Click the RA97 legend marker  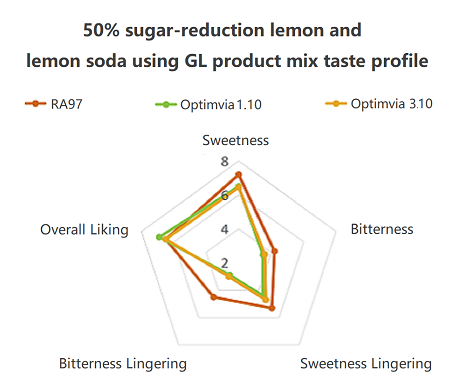(x=35, y=104)
